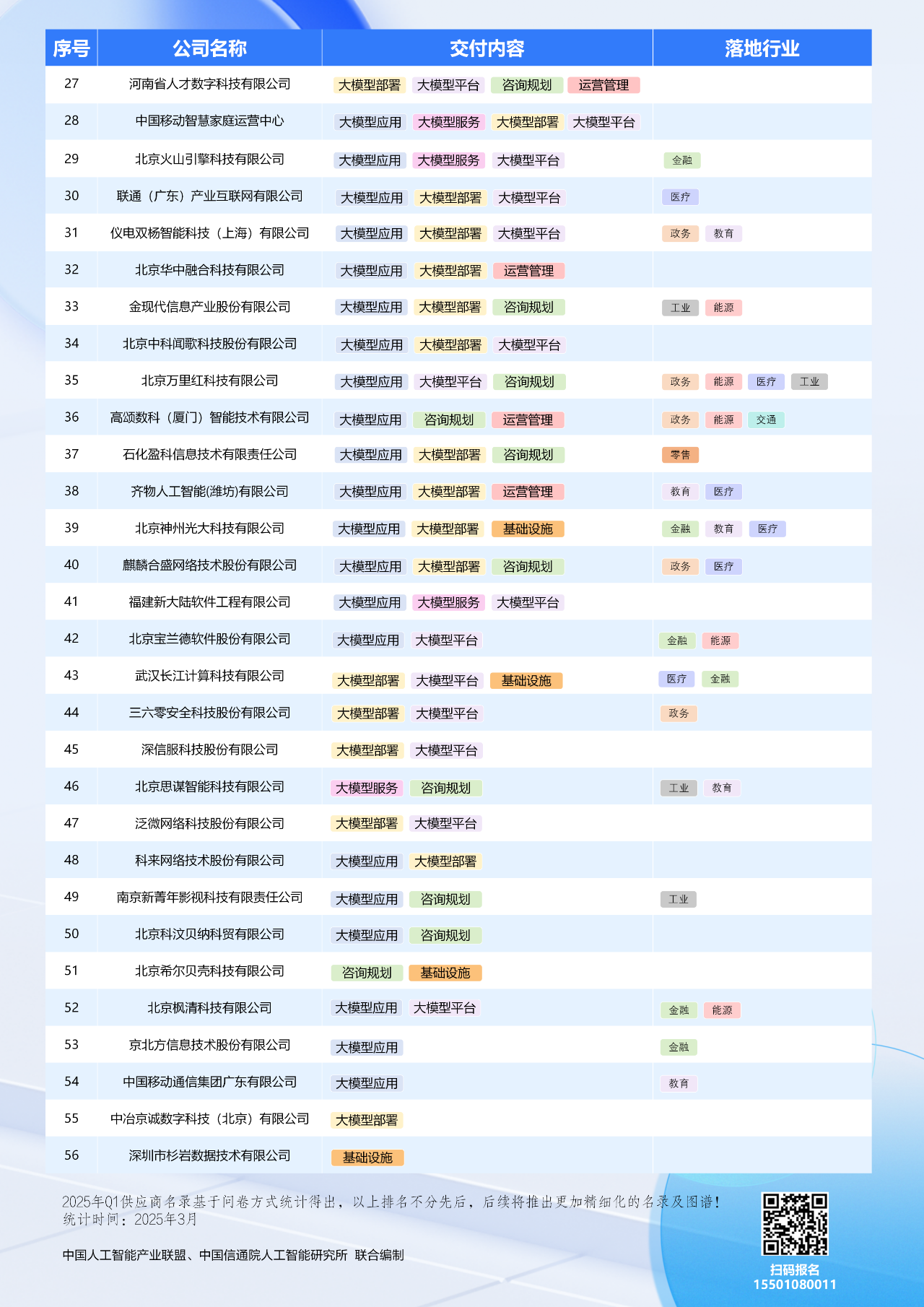Select company 北京思谋智能科技有限公司
The image size is (924, 1307).
click(209, 786)
